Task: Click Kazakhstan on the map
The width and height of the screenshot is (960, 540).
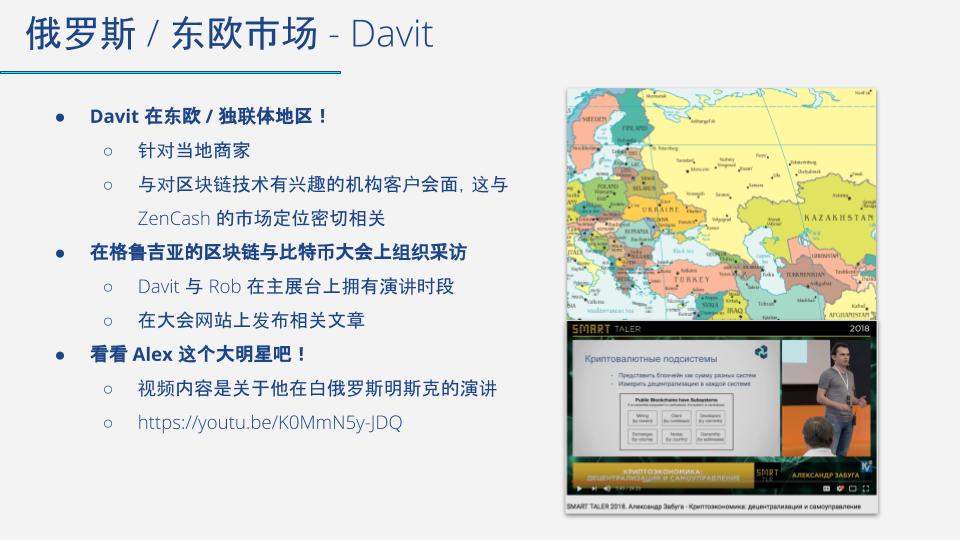Action: [x=838, y=216]
